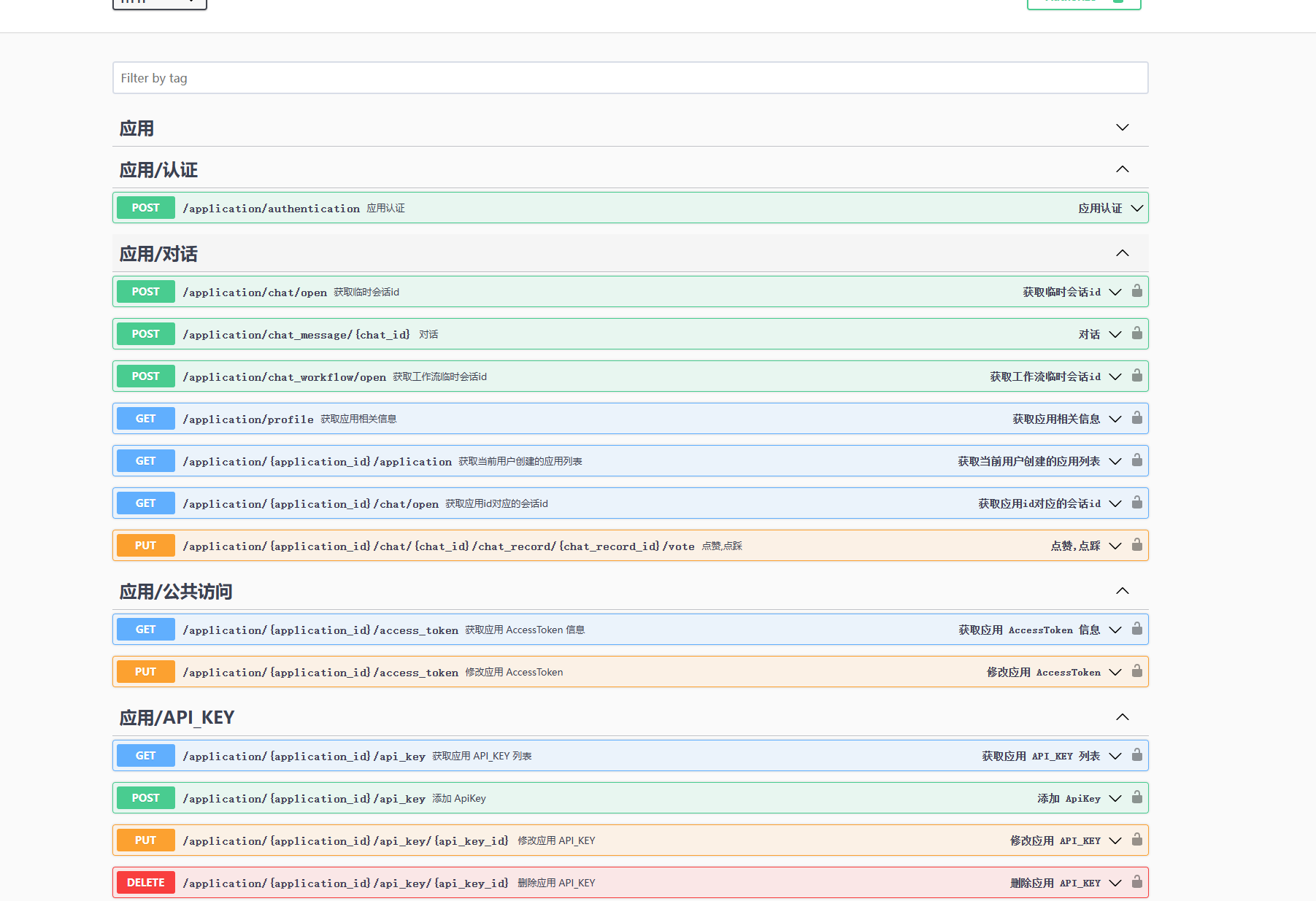This screenshot has height=901, width=1316.
Task: Click lock icon on POST /application/chat/open
Action: coord(1136,291)
